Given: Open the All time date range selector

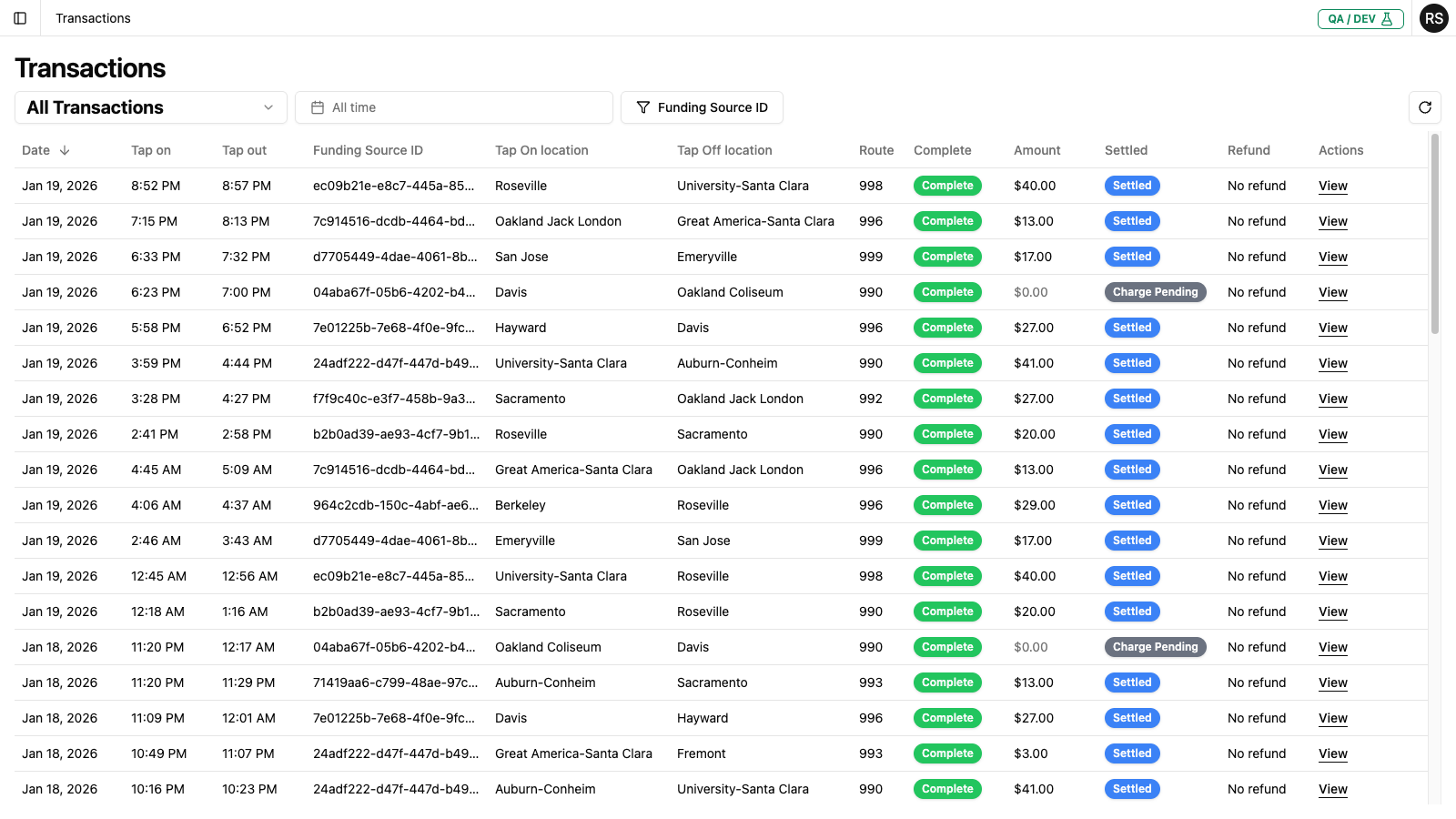Looking at the screenshot, I should 454,107.
